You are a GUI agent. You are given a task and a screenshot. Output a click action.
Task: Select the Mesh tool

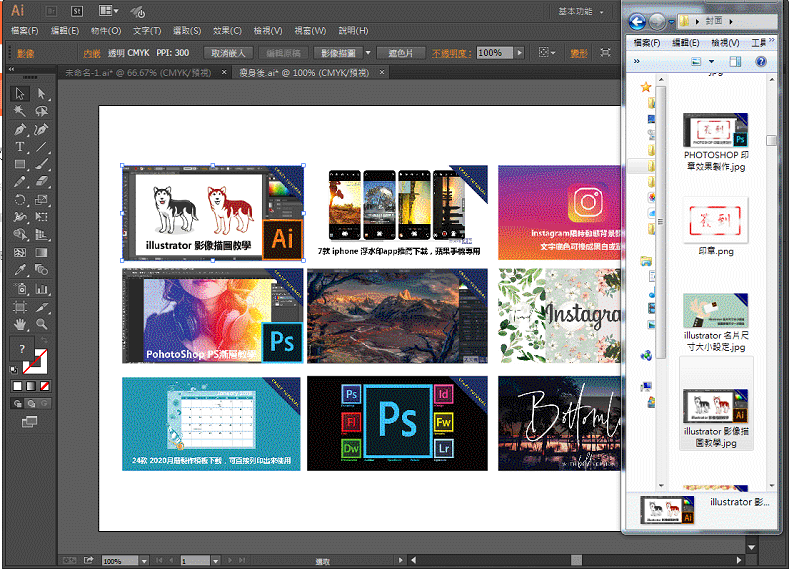coord(20,253)
